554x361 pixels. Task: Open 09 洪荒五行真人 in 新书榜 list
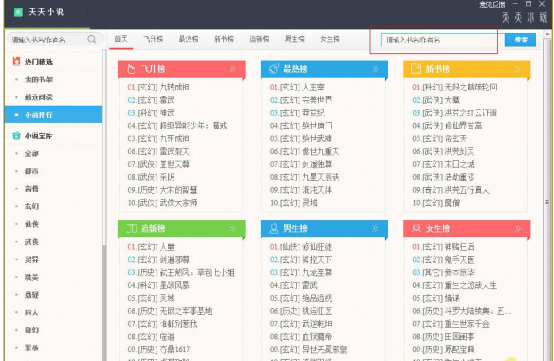451,190
